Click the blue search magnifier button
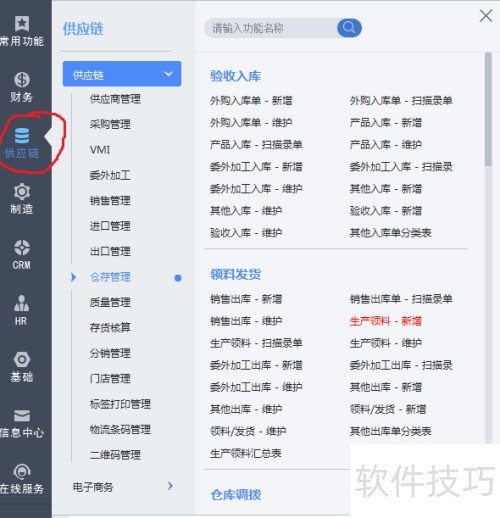 tap(349, 28)
